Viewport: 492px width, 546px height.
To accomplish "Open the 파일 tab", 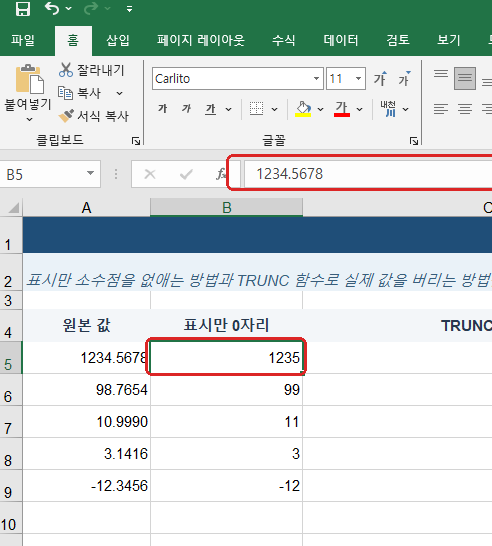I will tap(23, 40).
